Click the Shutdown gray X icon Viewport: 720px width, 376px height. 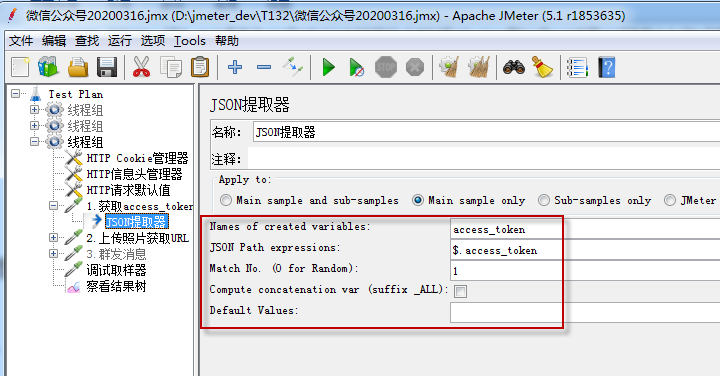[x=415, y=67]
